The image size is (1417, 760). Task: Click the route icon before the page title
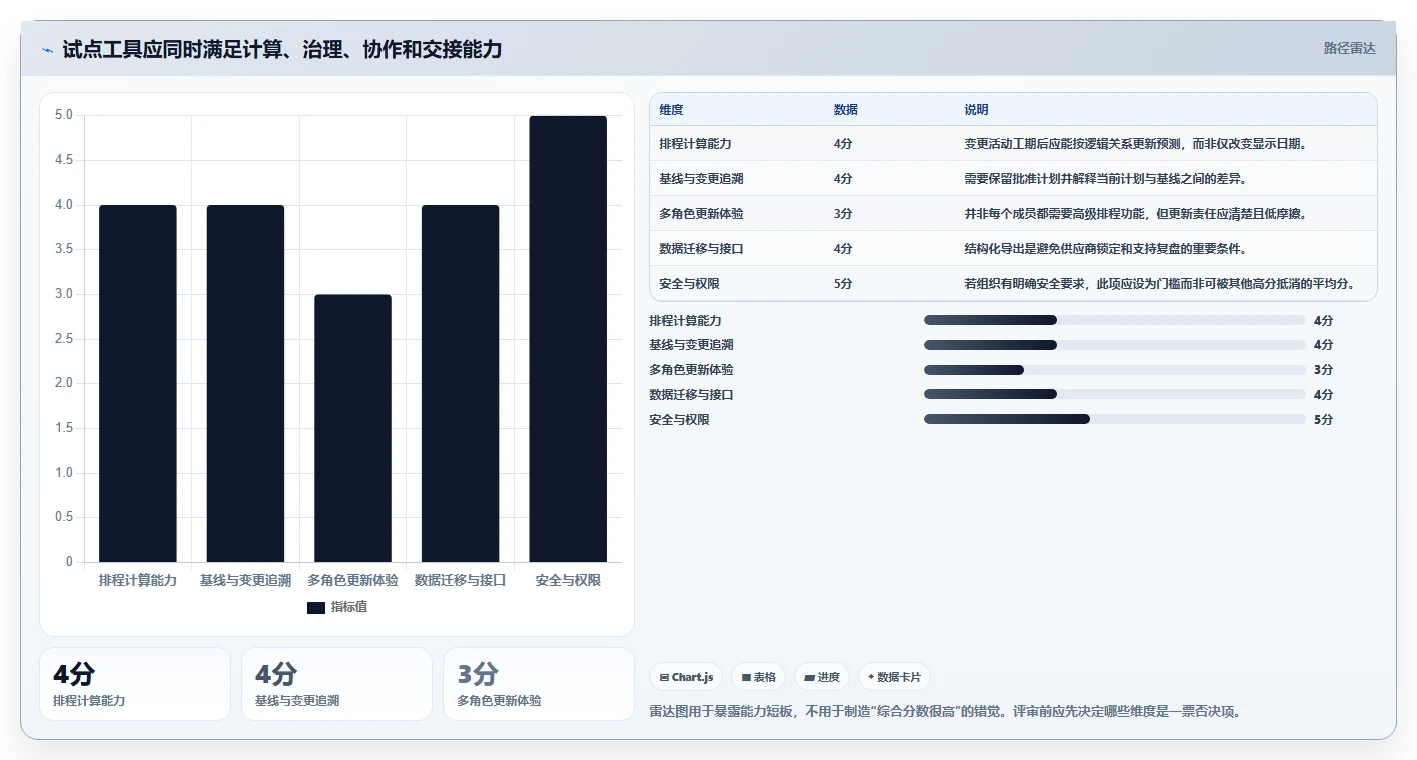pyautogui.click(x=48, y=50)
